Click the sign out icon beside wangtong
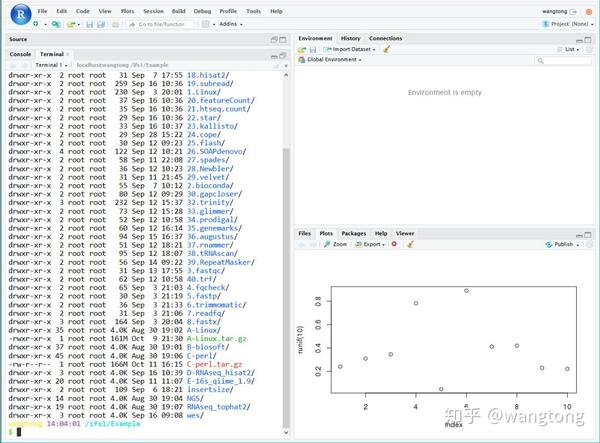The height and width of the screenshot is (443, 600). [573, 11]
